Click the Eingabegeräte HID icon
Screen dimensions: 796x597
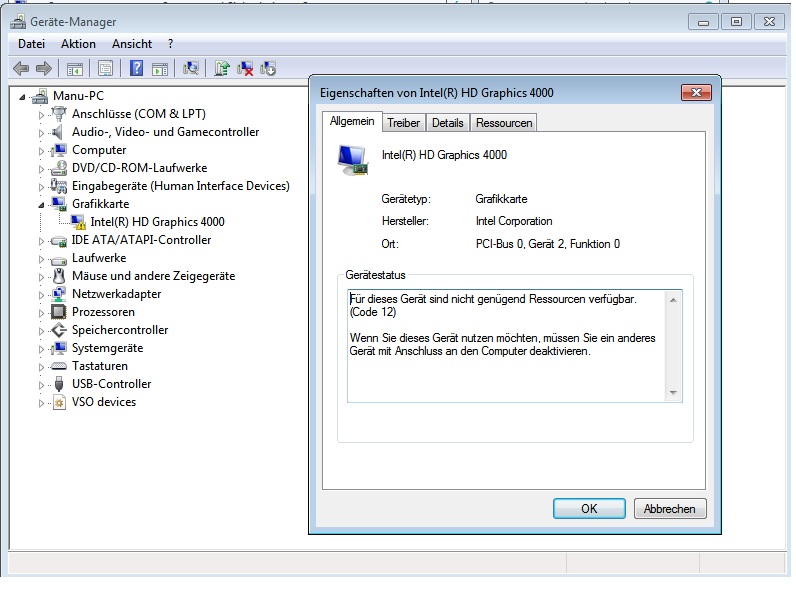[x=59, y=186]
